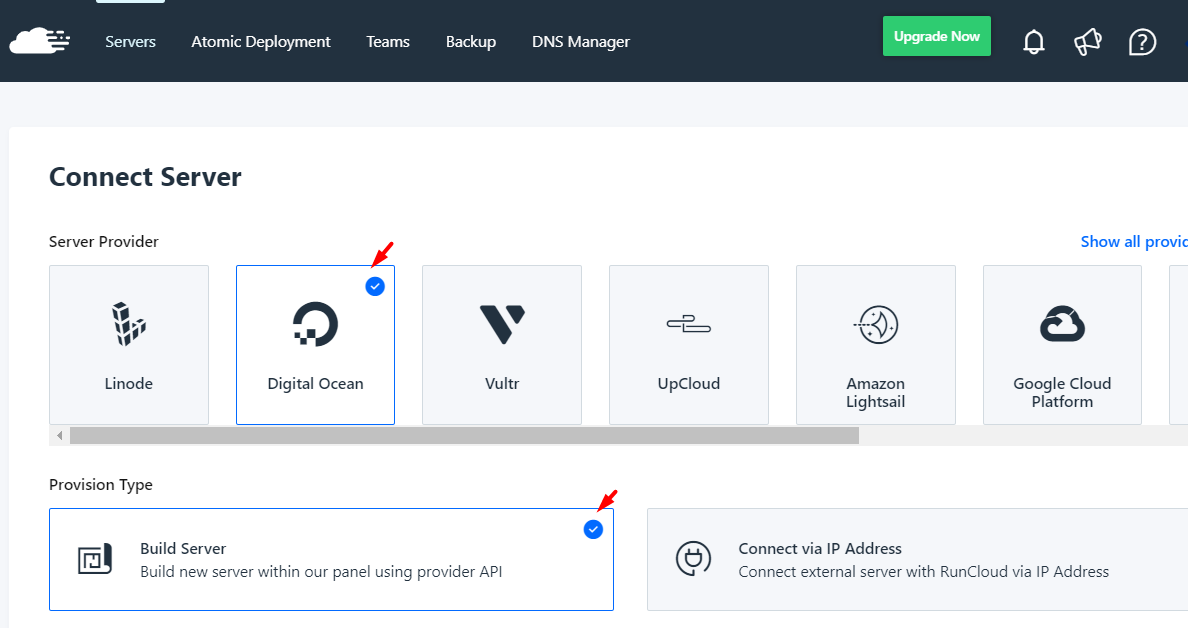Open the Backup section
Viewport: 1188px width, 628px height.
click(x=470, y=41)
